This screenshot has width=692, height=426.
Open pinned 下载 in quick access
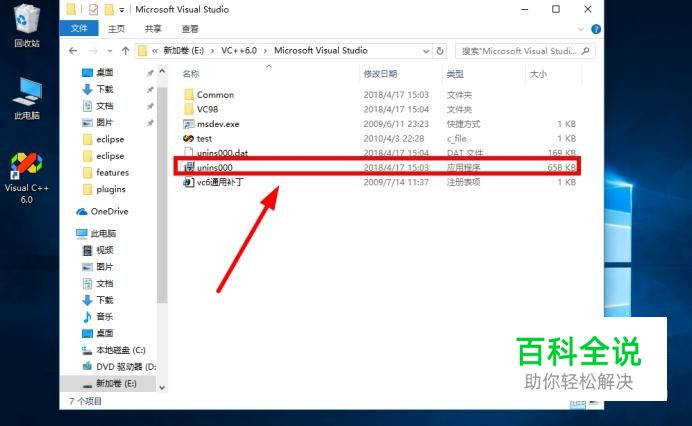(98, 89)
